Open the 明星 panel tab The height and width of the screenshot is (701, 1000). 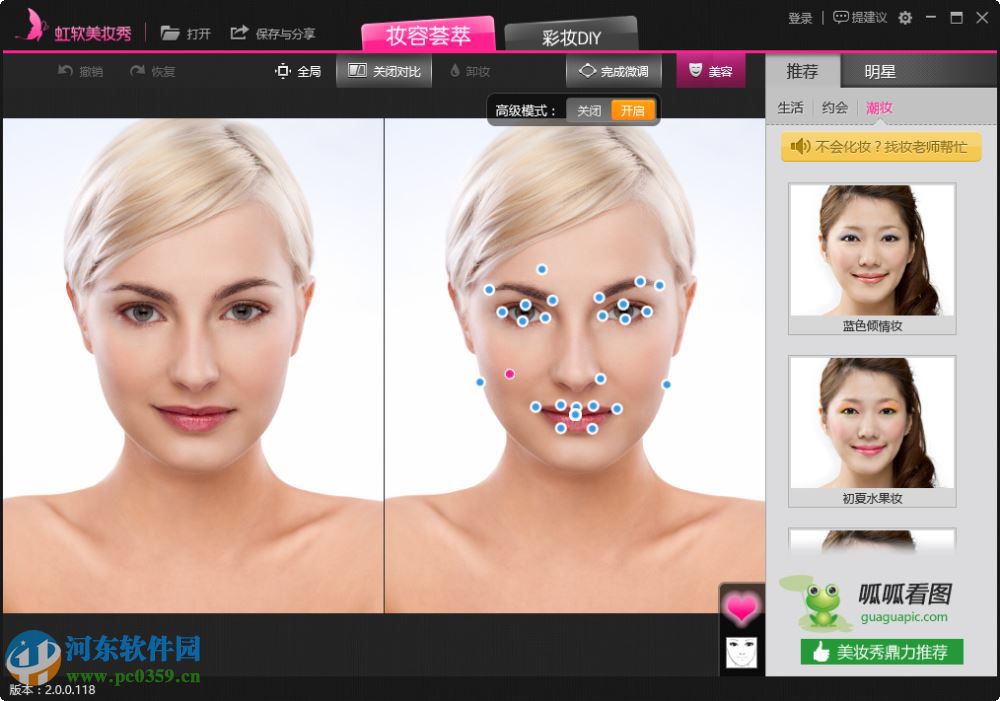(880, 71)
